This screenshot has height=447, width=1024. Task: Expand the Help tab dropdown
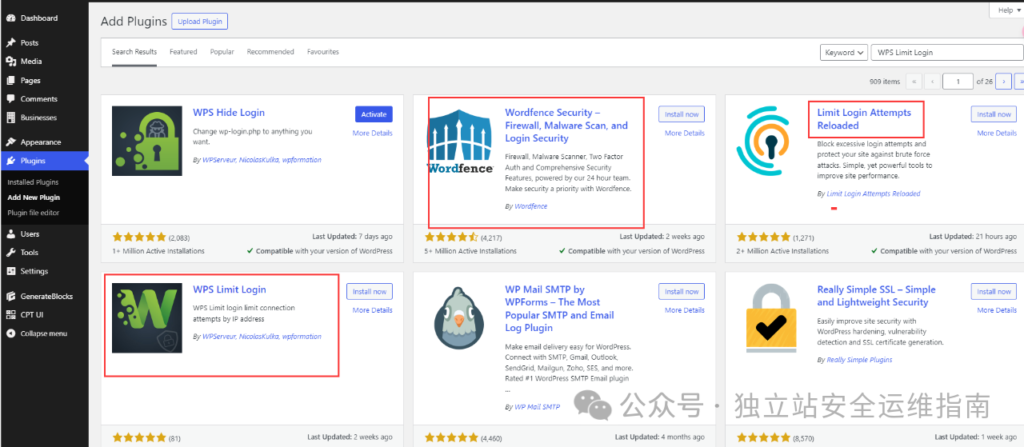[1008, 10]
